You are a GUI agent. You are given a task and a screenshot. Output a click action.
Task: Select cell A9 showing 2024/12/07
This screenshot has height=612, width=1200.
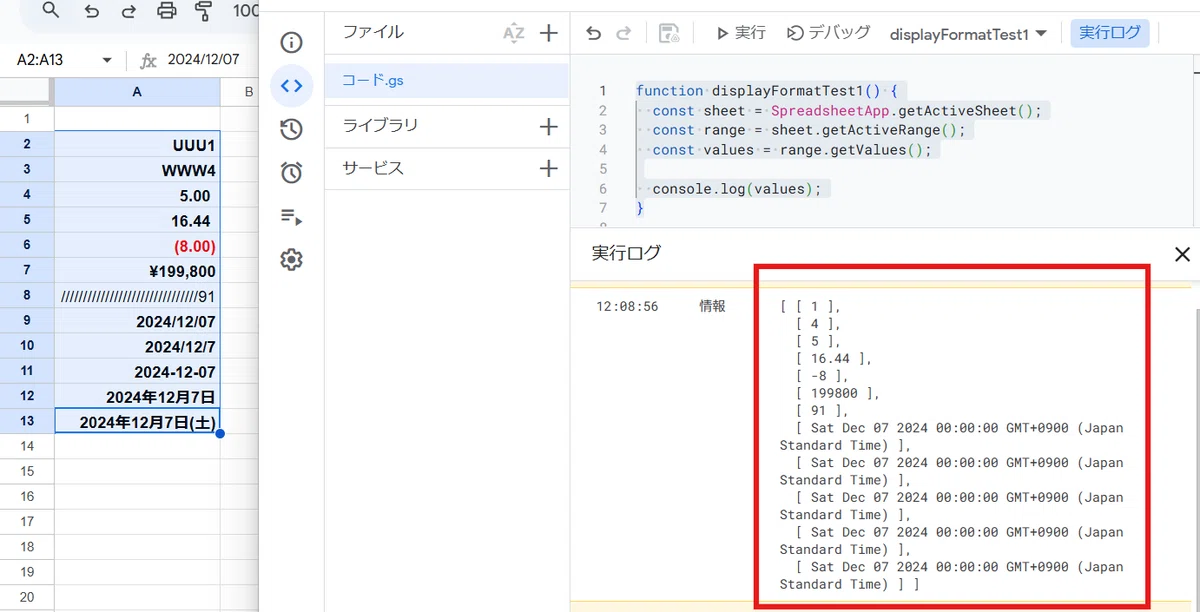tap(137, 321)
